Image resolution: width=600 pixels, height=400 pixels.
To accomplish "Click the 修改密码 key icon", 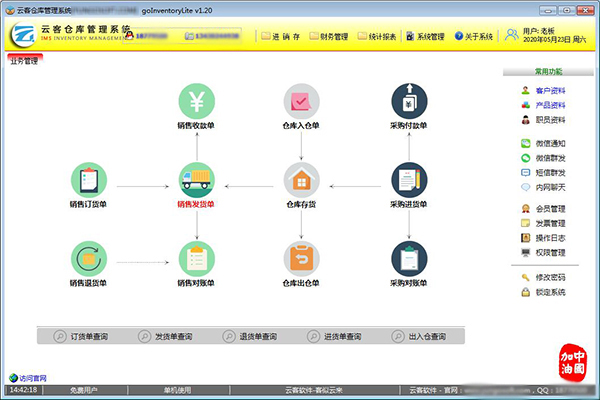I will click(526, 278).
